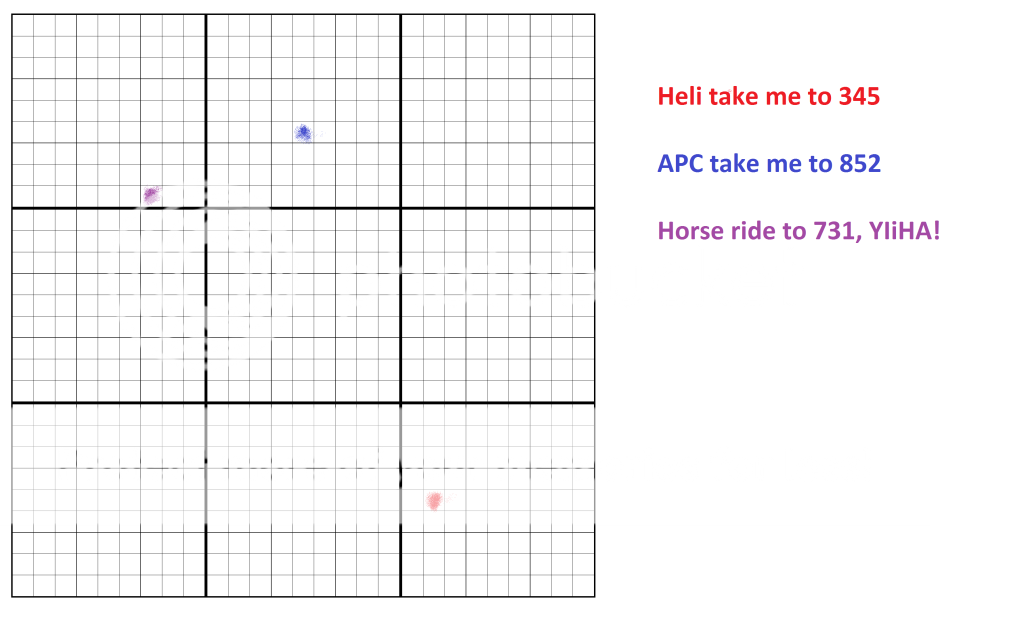Click the red dot marker on the grid
This screenshot has height=620, width=1024.
click(x=434, y=500)
